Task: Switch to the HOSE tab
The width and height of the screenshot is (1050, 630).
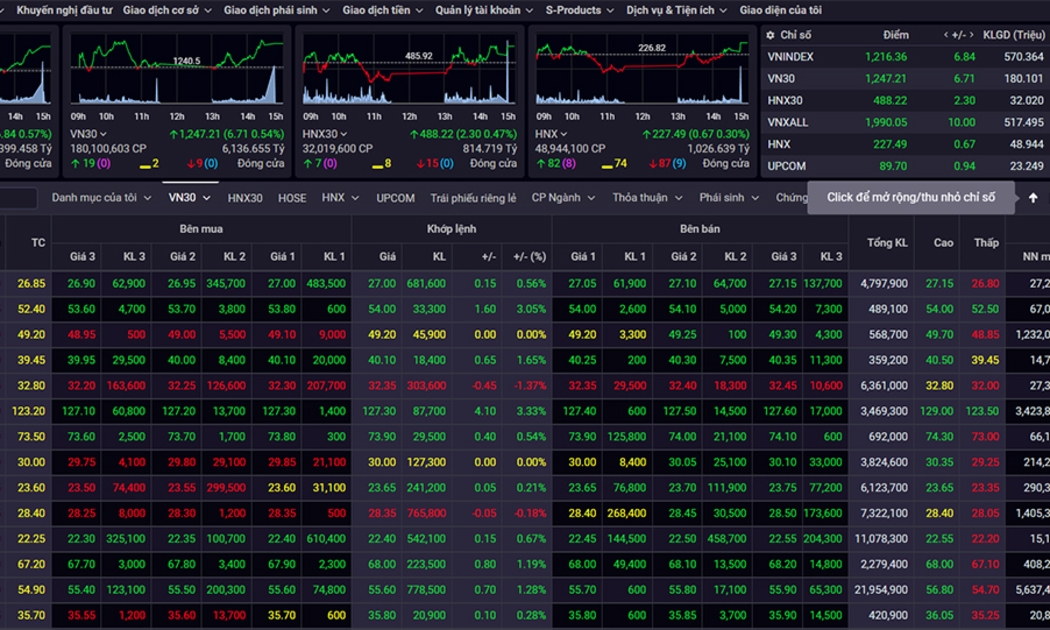Action: coord(292,198)
